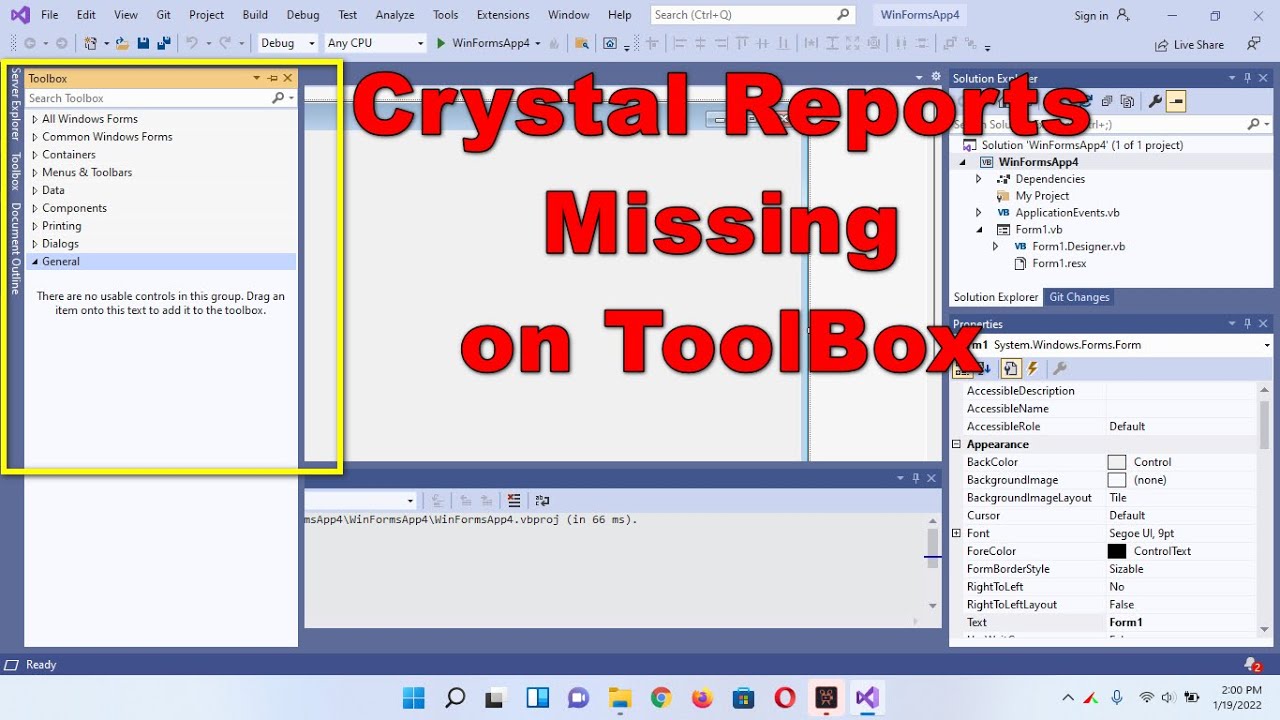The image size is (1280, 720).
Task: Expand Menus & Toolbars toolbox group
Action: point(35,173)
